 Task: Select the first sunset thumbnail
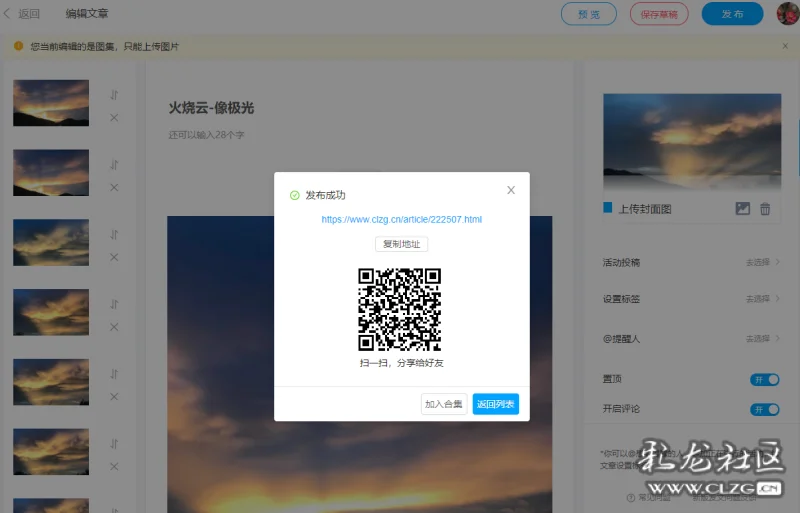point(51,103)
